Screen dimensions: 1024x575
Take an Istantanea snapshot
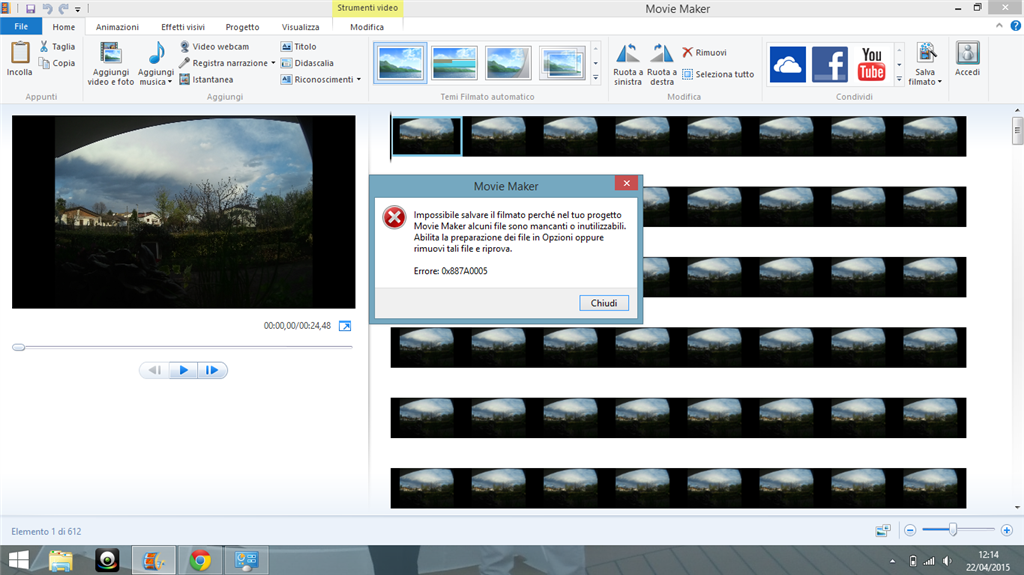[206, 79]
